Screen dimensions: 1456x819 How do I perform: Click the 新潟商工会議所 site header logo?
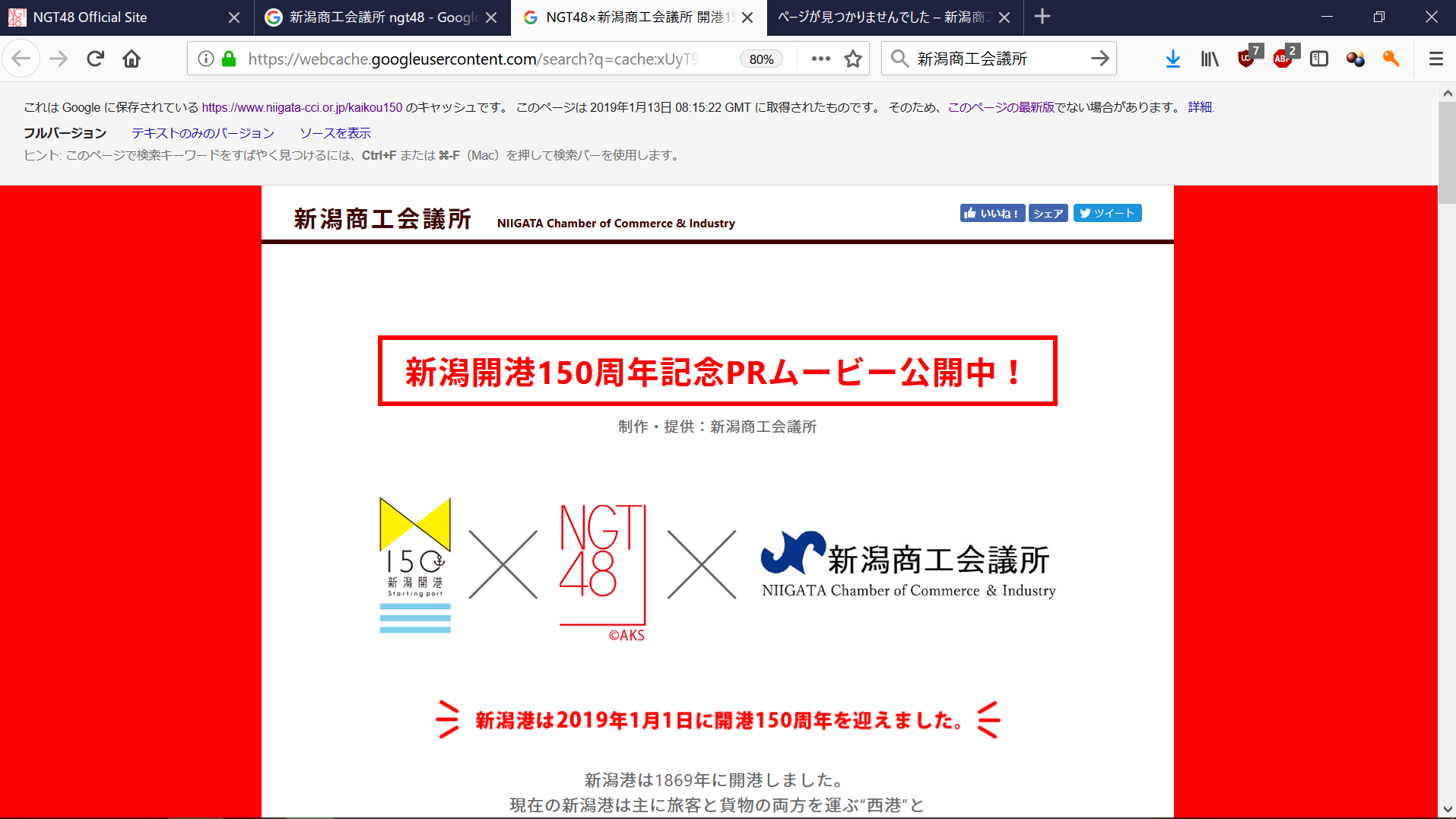[x=382, y=219]
